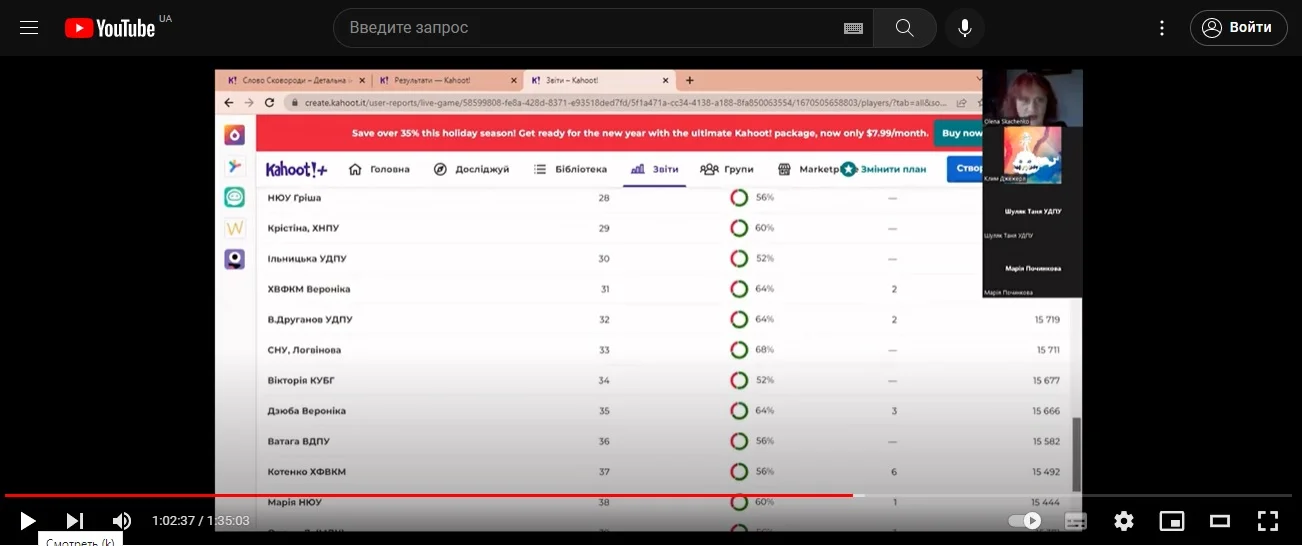Select the Вікторія КУБГ player row

(664, 381)
